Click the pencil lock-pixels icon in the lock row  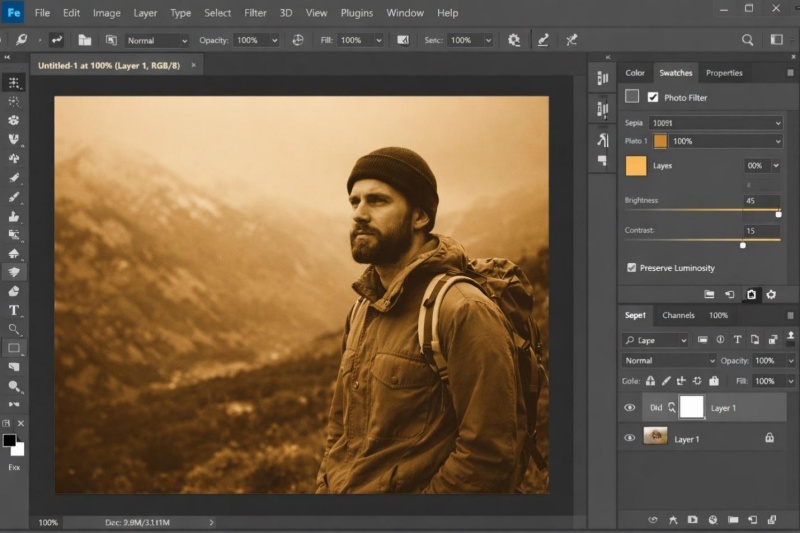click(666, 380)
